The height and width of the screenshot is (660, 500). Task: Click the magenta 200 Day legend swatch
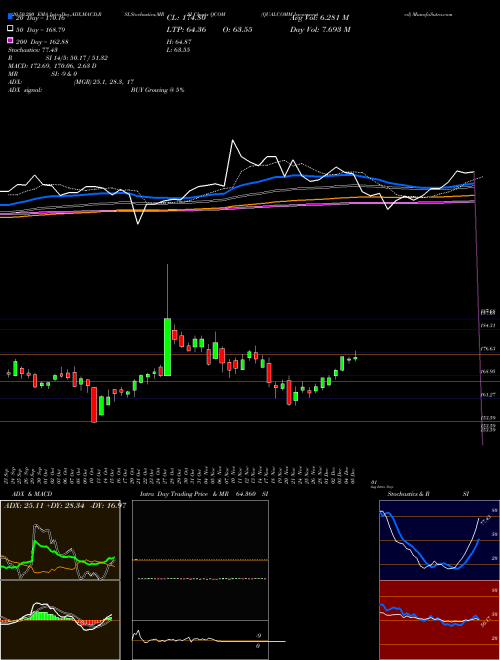(x=10, y=41)
